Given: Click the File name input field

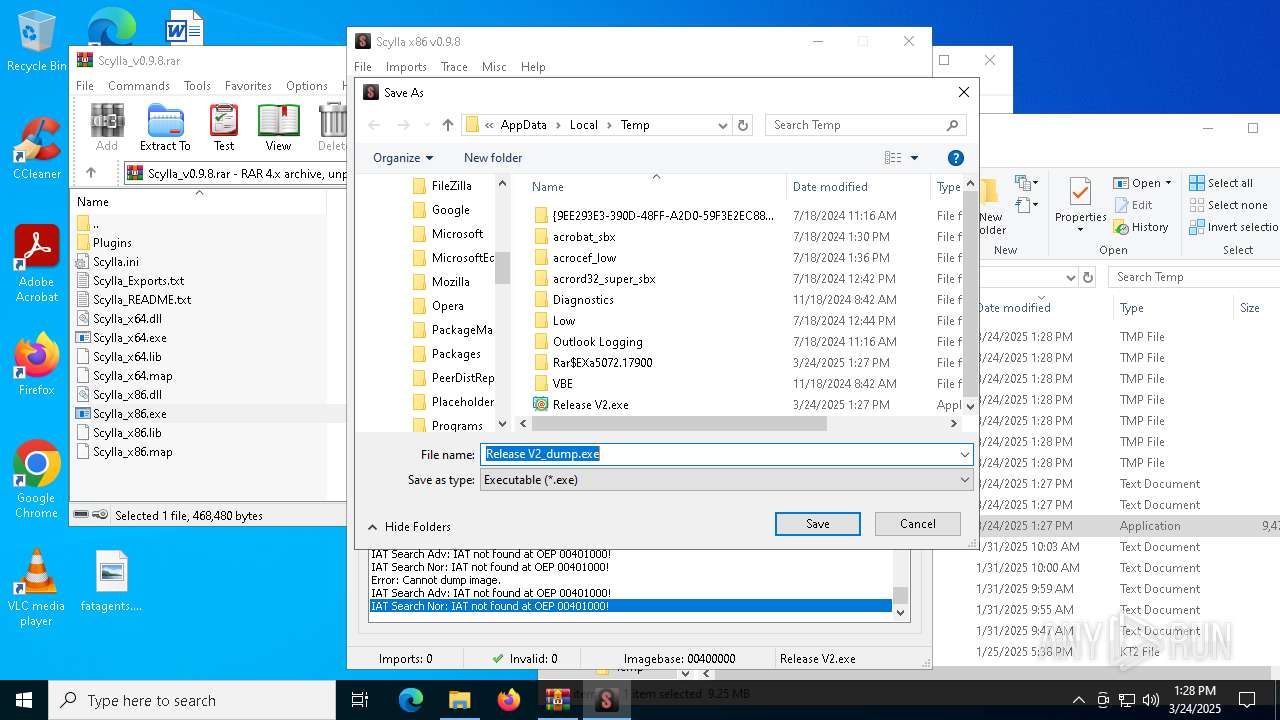Looking at the screenshot, I should (x=718, y=454).
